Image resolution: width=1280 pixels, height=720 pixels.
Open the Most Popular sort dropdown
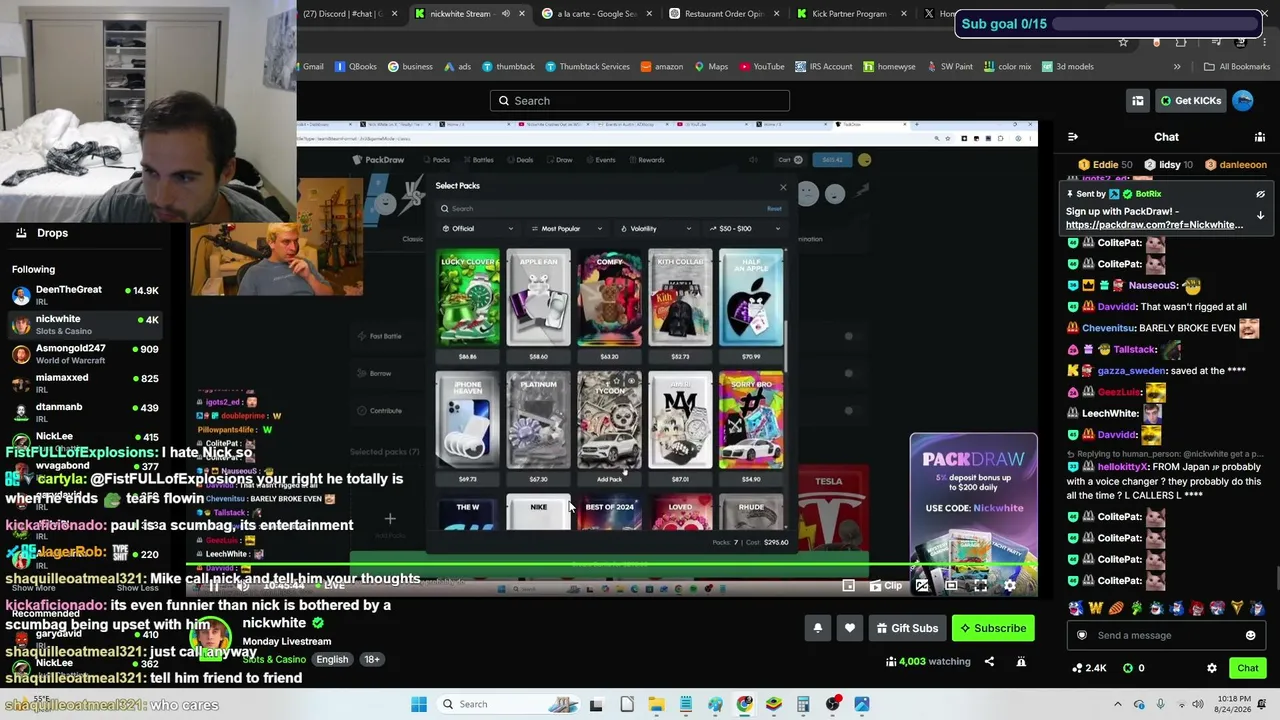[x=566, y=229]
